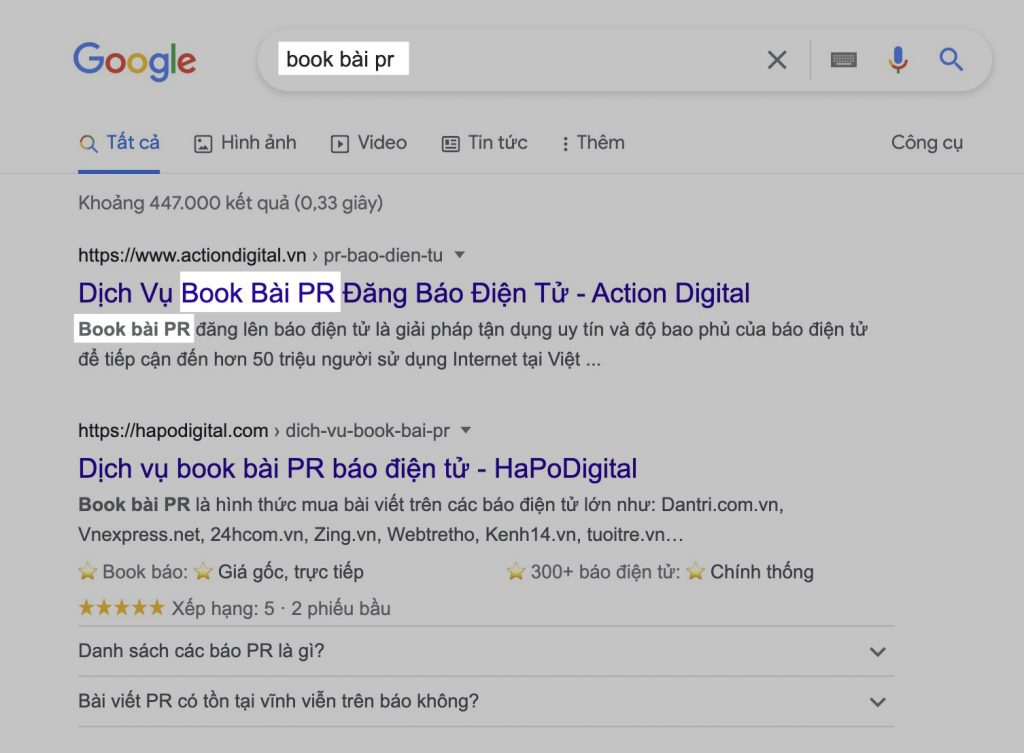
Task: Clear the search query with the X icon
Action: tap(776, 60)
